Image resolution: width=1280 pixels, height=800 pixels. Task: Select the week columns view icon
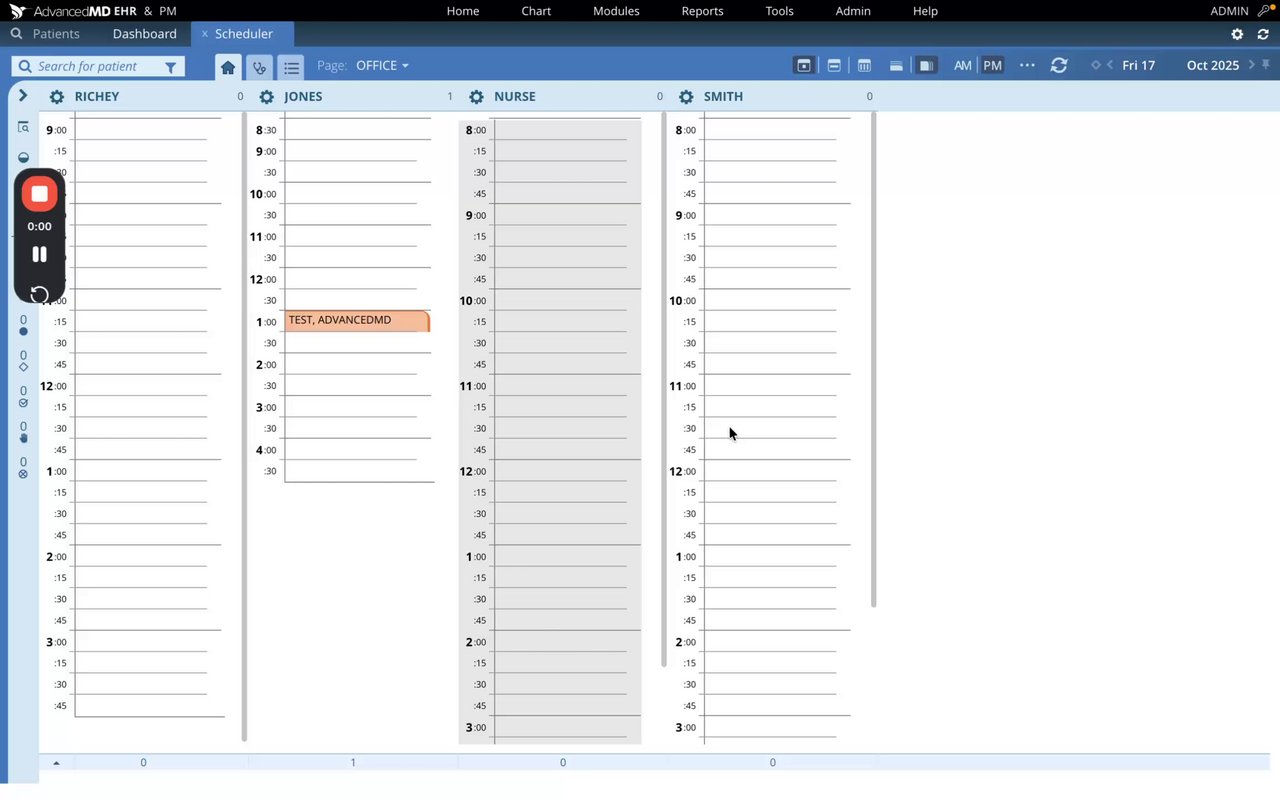pyautogui.click(x=864, y=66)
